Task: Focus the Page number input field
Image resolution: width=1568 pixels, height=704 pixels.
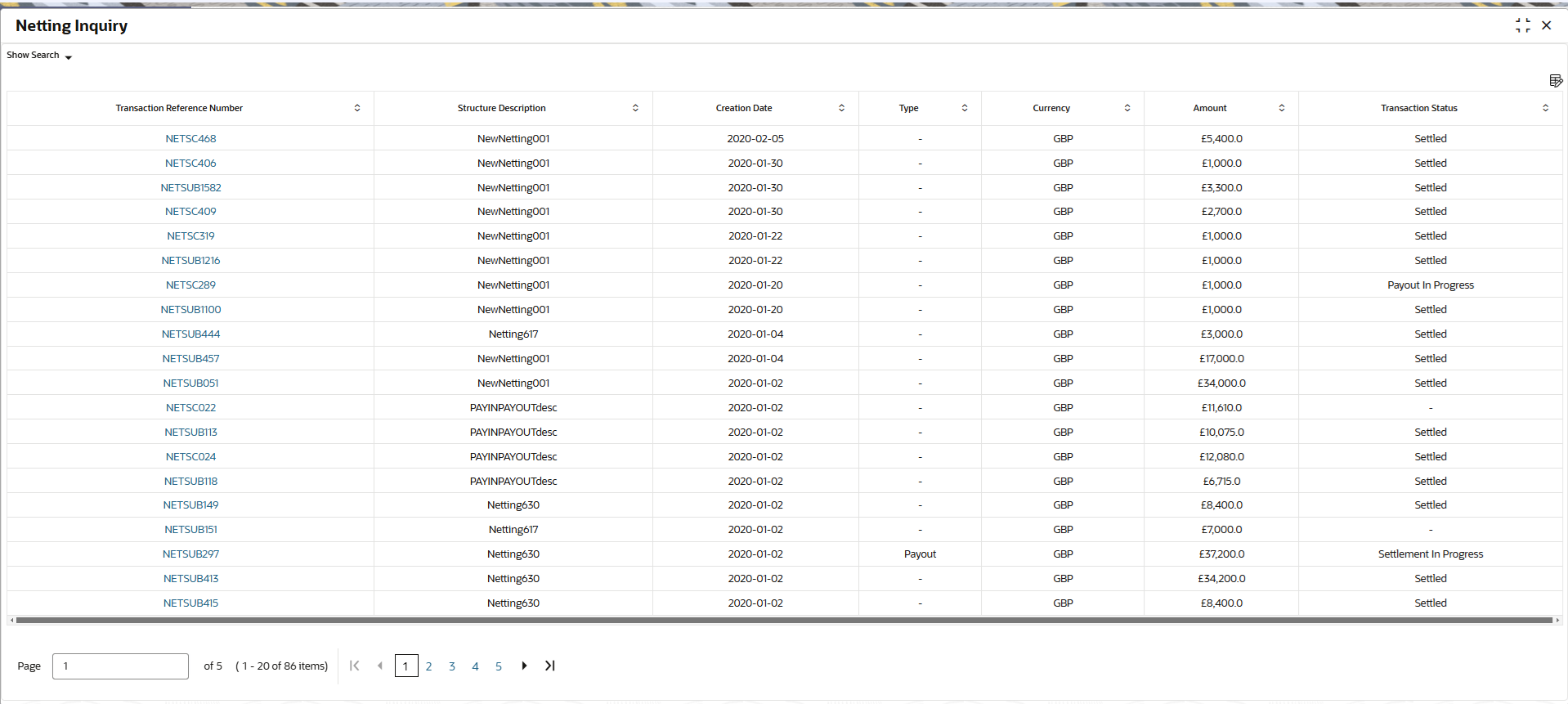Action: pos(120,666)
